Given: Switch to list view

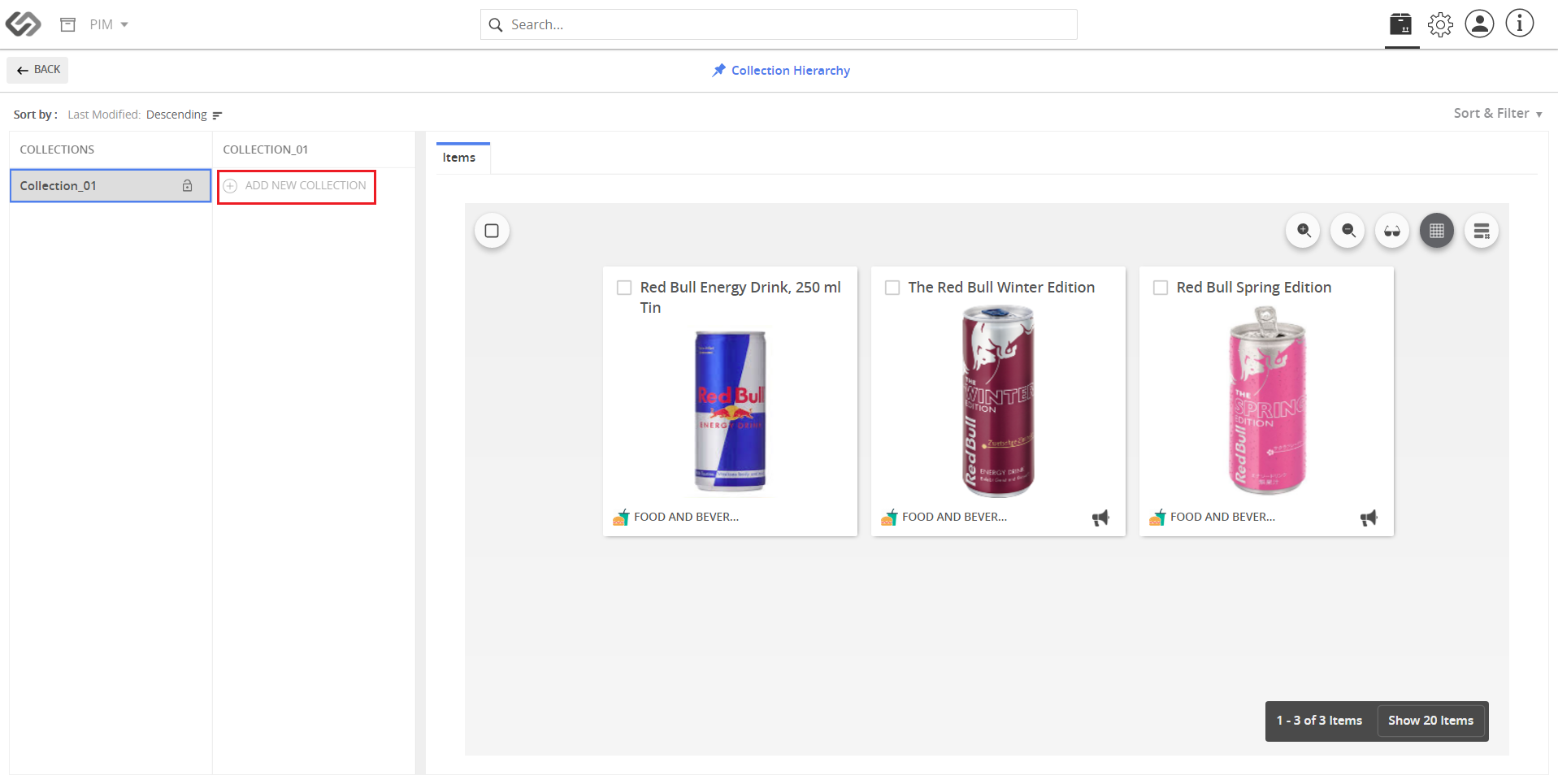Looking at the screenshot, I should (x=1482, y=231).
